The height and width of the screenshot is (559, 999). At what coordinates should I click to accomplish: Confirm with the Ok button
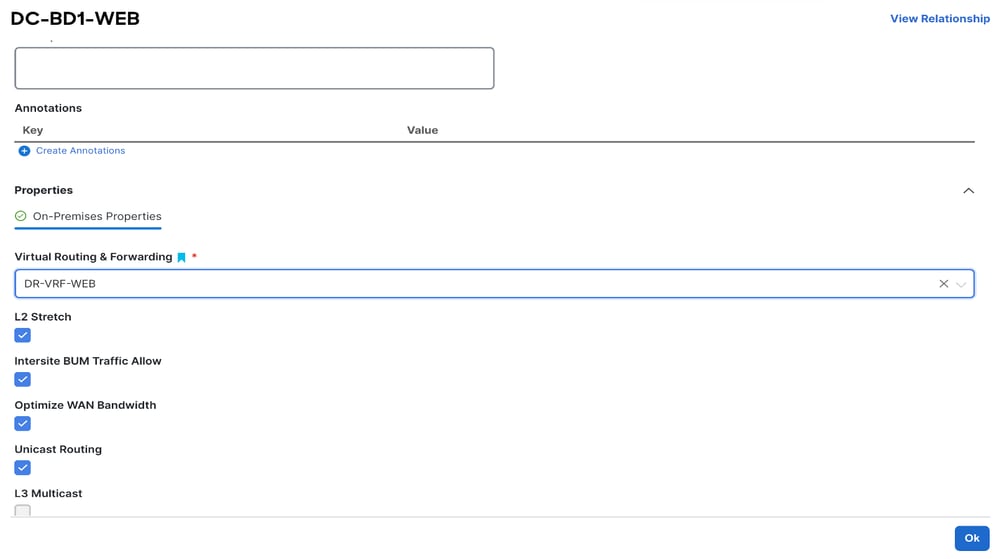pyautogui.click(x=972, y=538)
